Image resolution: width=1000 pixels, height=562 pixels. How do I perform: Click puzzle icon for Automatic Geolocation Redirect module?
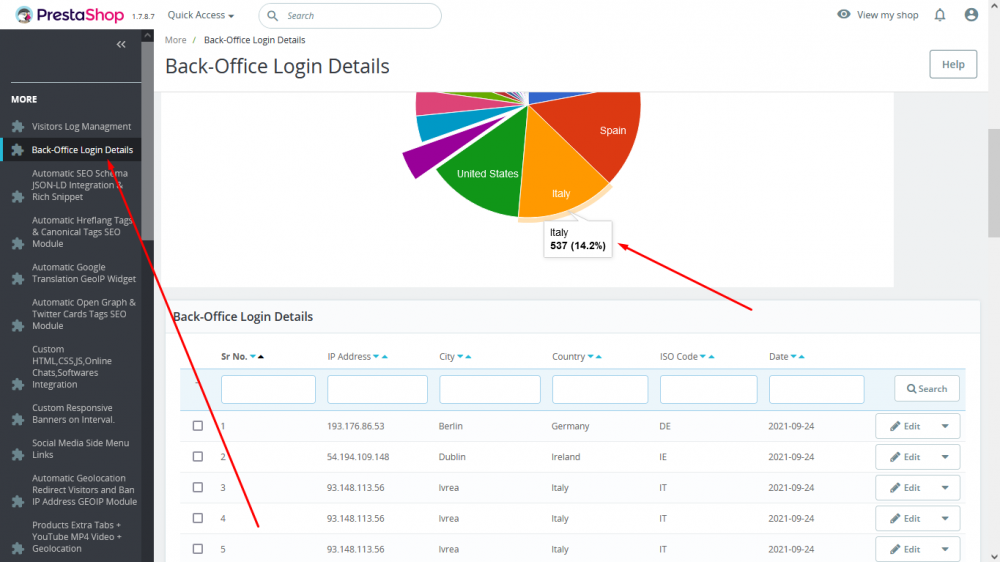coord(18,501)
